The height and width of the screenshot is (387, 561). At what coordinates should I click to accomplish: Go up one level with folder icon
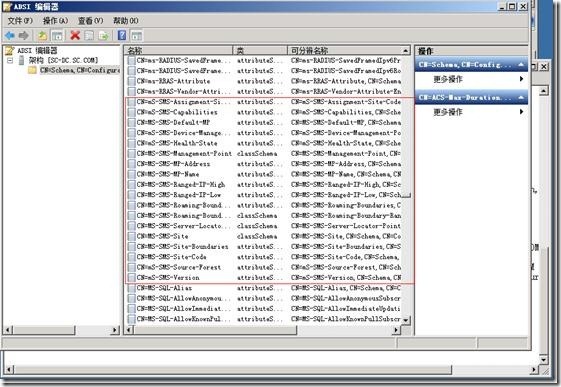[x=42, y=35]
